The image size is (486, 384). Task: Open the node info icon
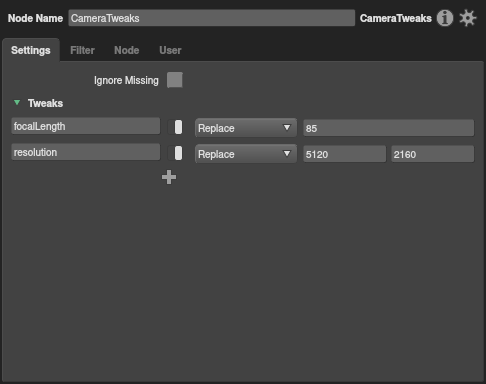(445, 18)
